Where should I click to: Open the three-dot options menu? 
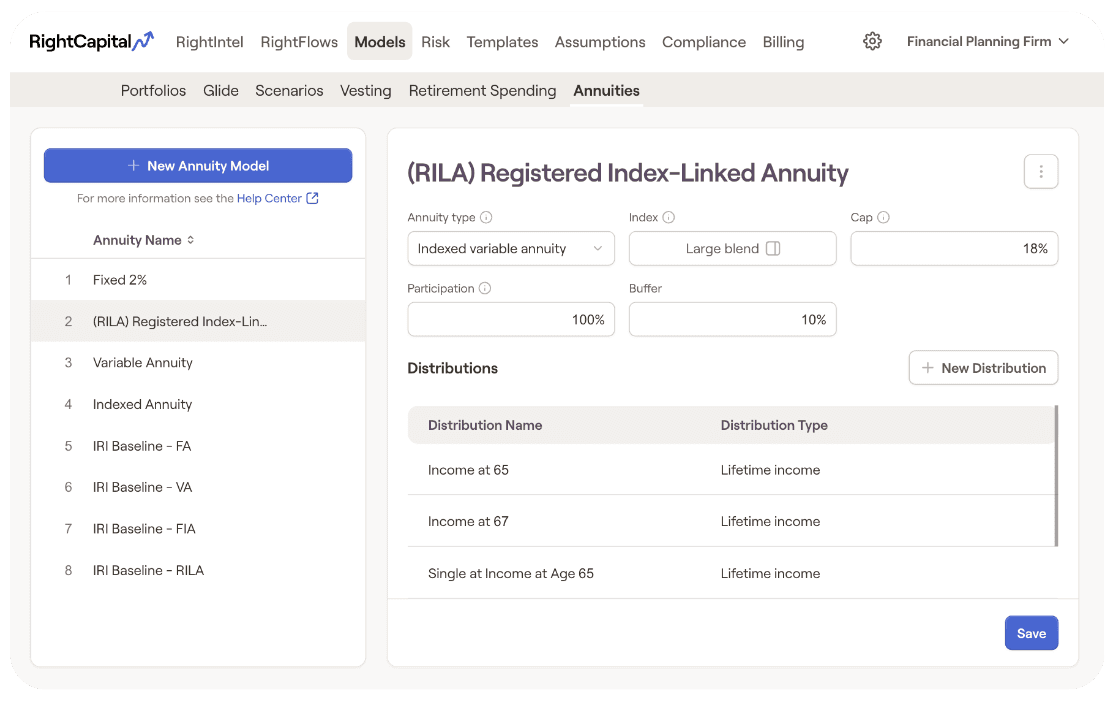[1041, 172]
